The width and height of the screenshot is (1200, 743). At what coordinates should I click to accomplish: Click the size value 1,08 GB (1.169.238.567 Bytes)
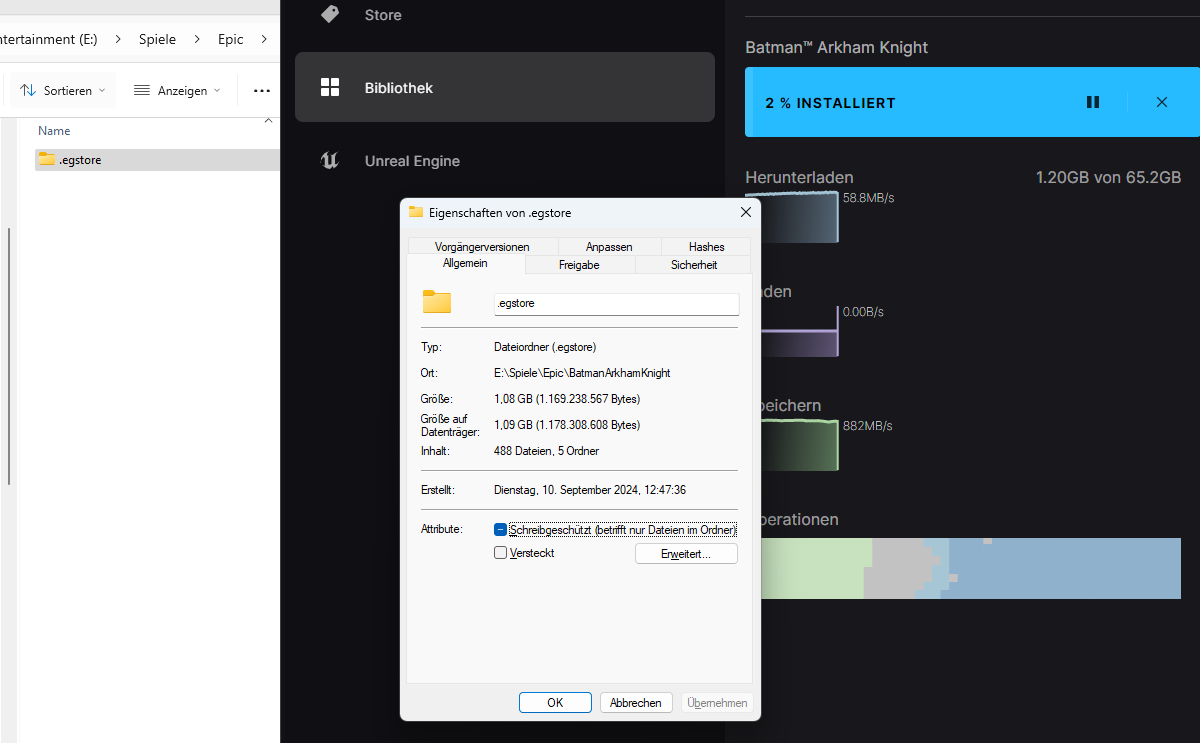coord(567,399)
